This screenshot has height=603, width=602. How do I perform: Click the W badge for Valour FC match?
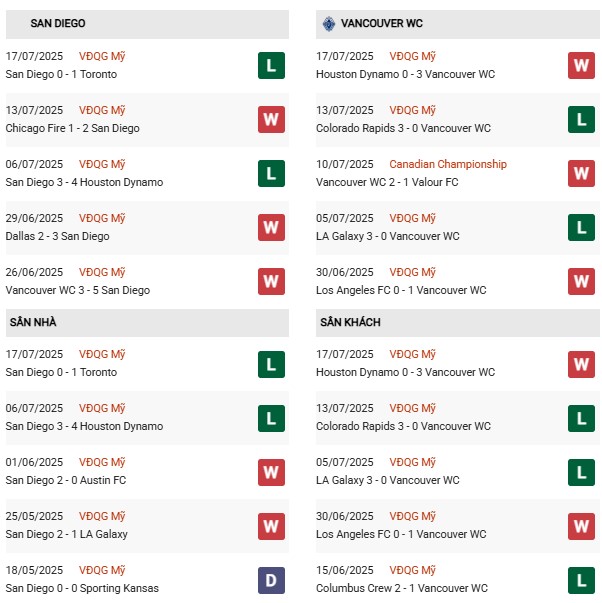click(582, 174)
